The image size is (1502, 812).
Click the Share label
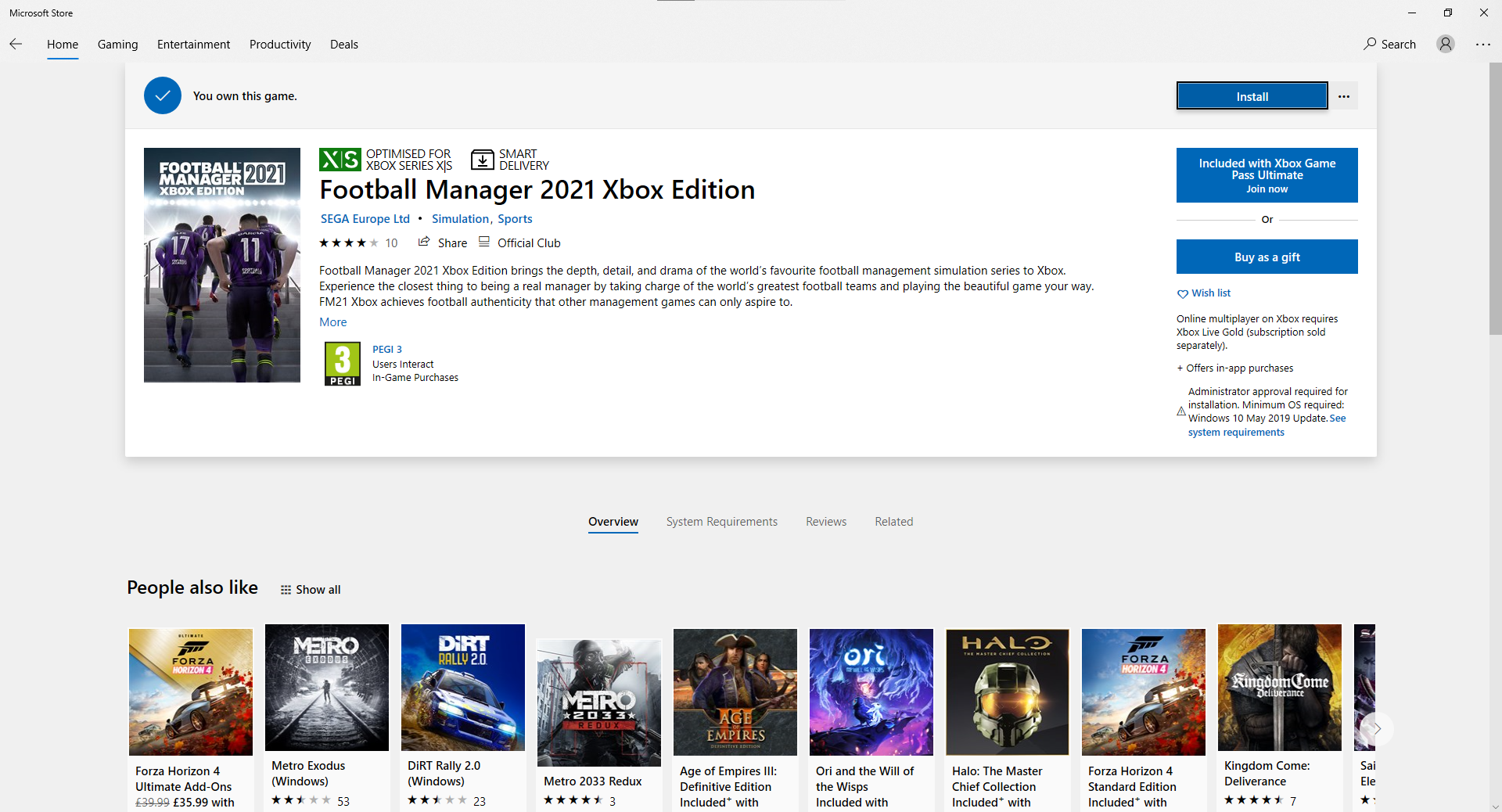[x=452, y=243]
